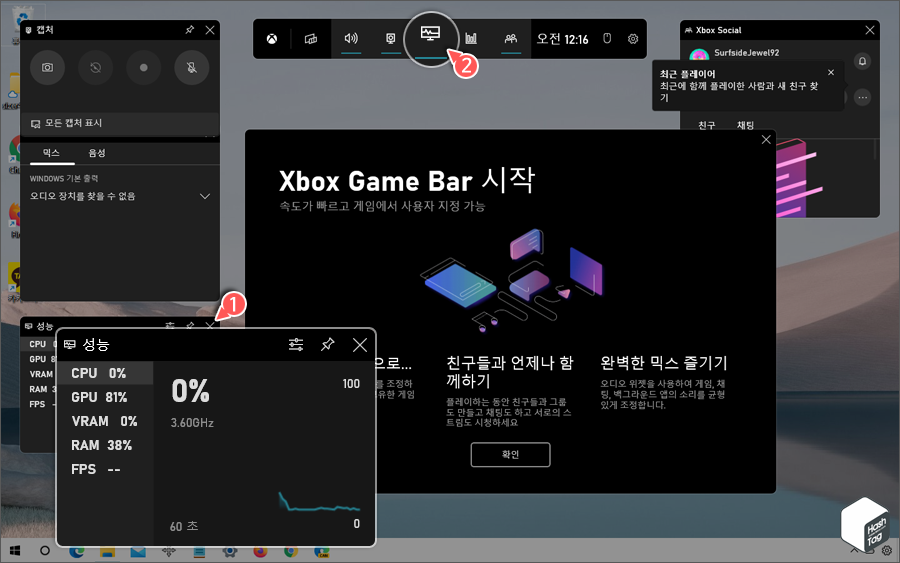Screen dimensions: 900x563
Task: Pin the Capture widget
Action: (x=189, y=29)
